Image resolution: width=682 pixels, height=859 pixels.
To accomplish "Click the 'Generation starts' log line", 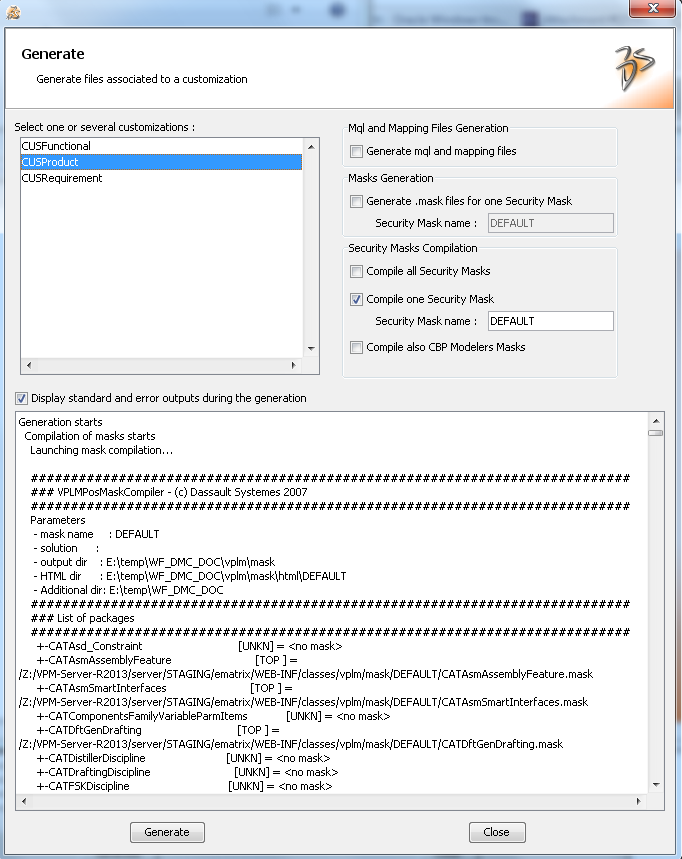I will (60, 422).
